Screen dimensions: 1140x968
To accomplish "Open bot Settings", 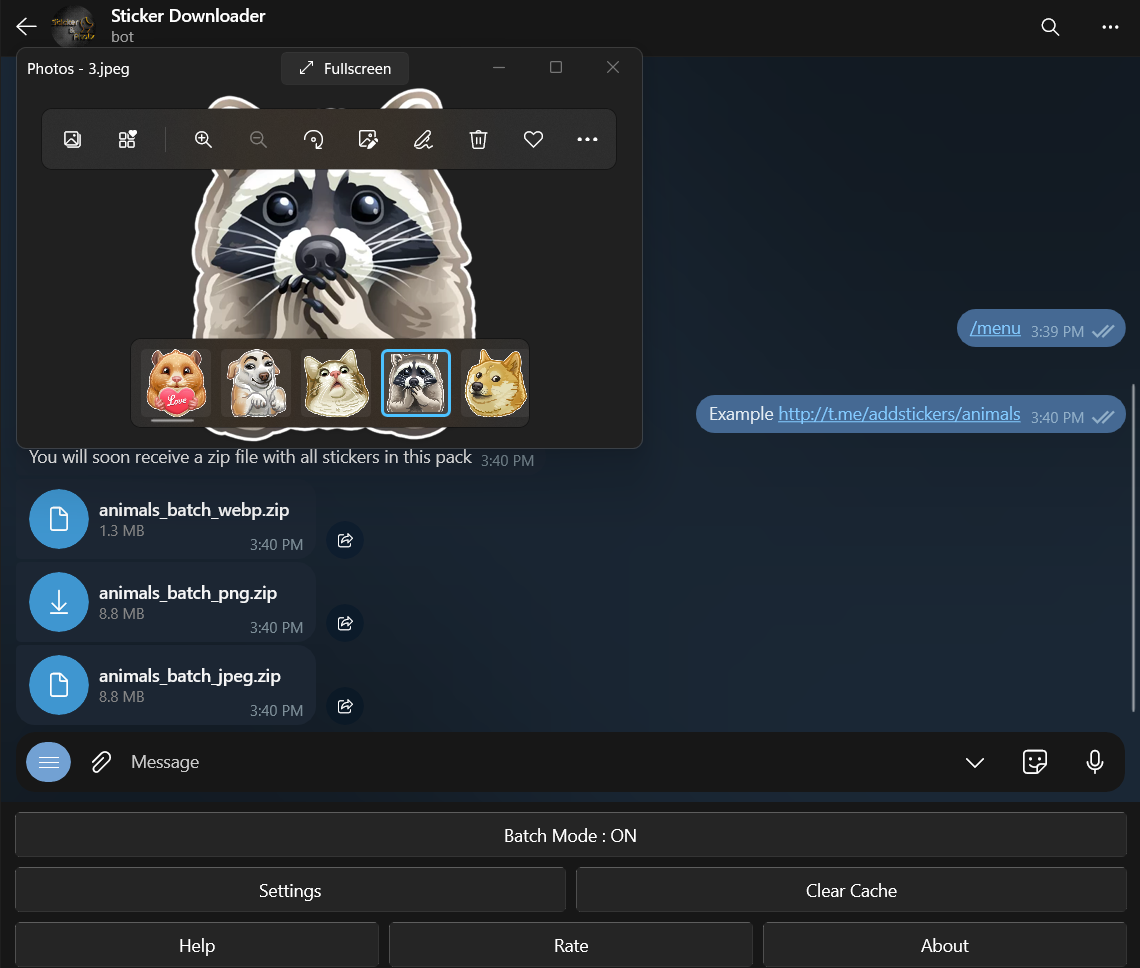I will click(x=290, y=890).
